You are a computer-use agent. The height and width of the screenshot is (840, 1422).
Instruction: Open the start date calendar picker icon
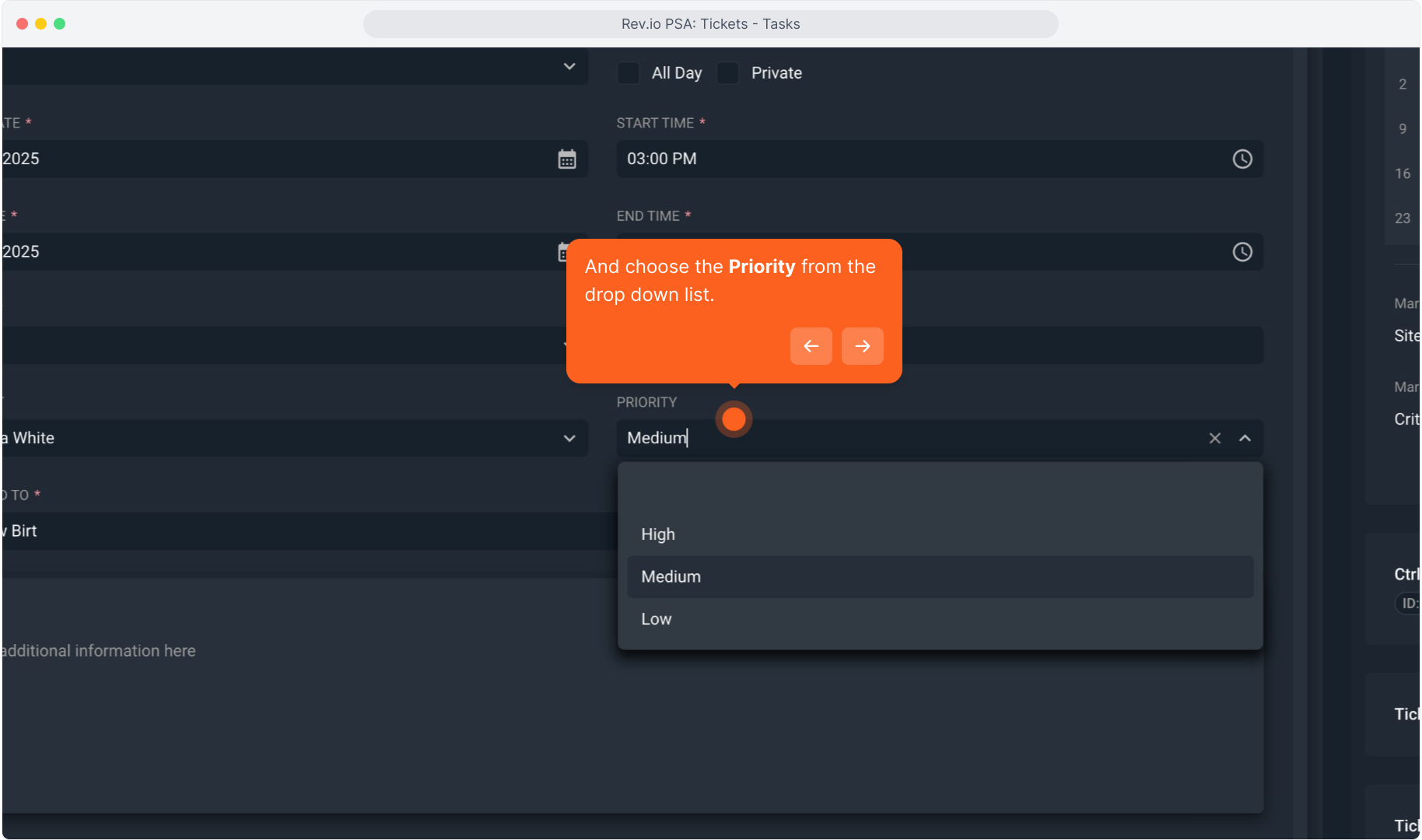point(566,159)
